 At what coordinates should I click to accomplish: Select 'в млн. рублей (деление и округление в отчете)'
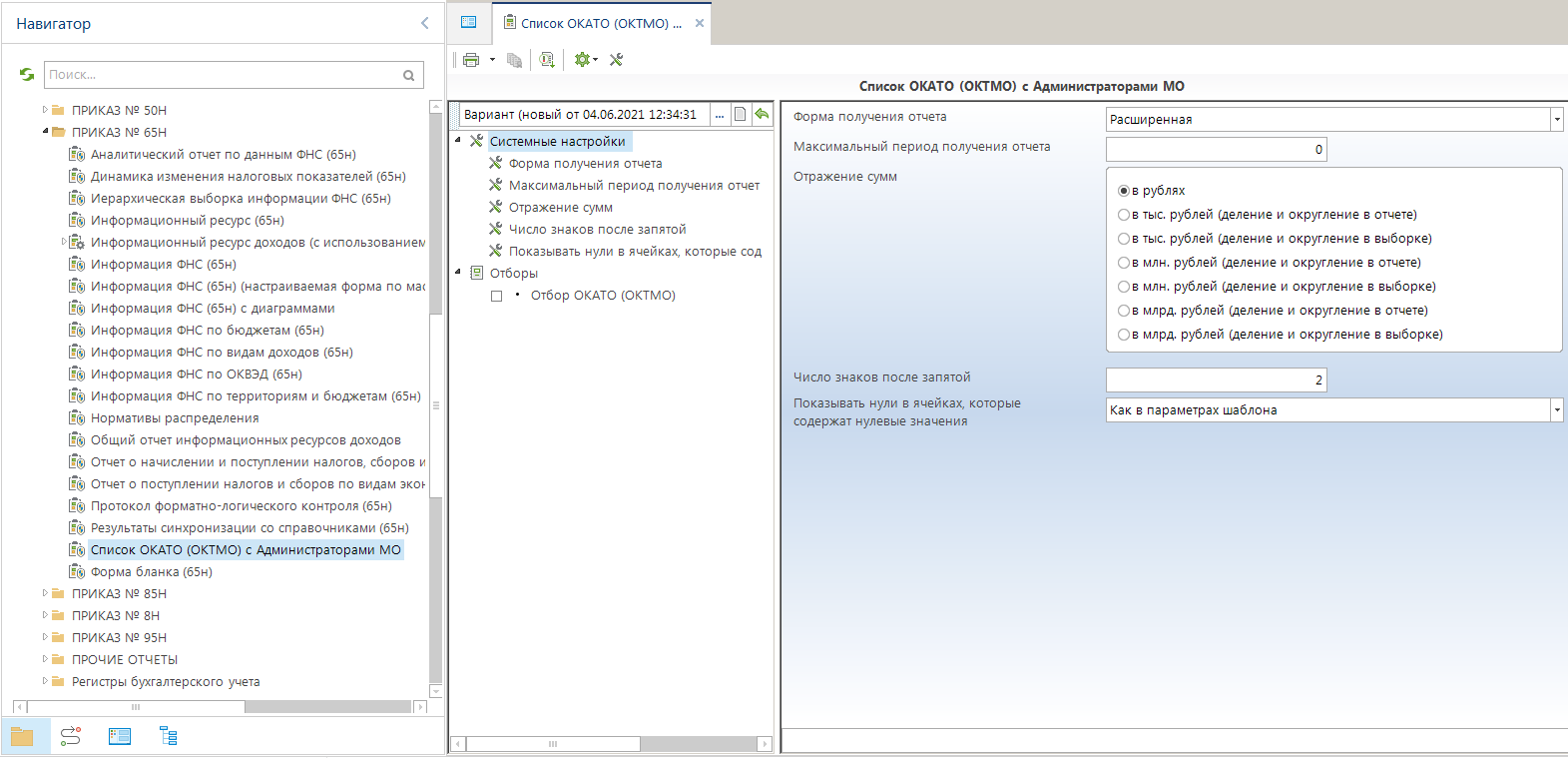tap(1124, 263)
